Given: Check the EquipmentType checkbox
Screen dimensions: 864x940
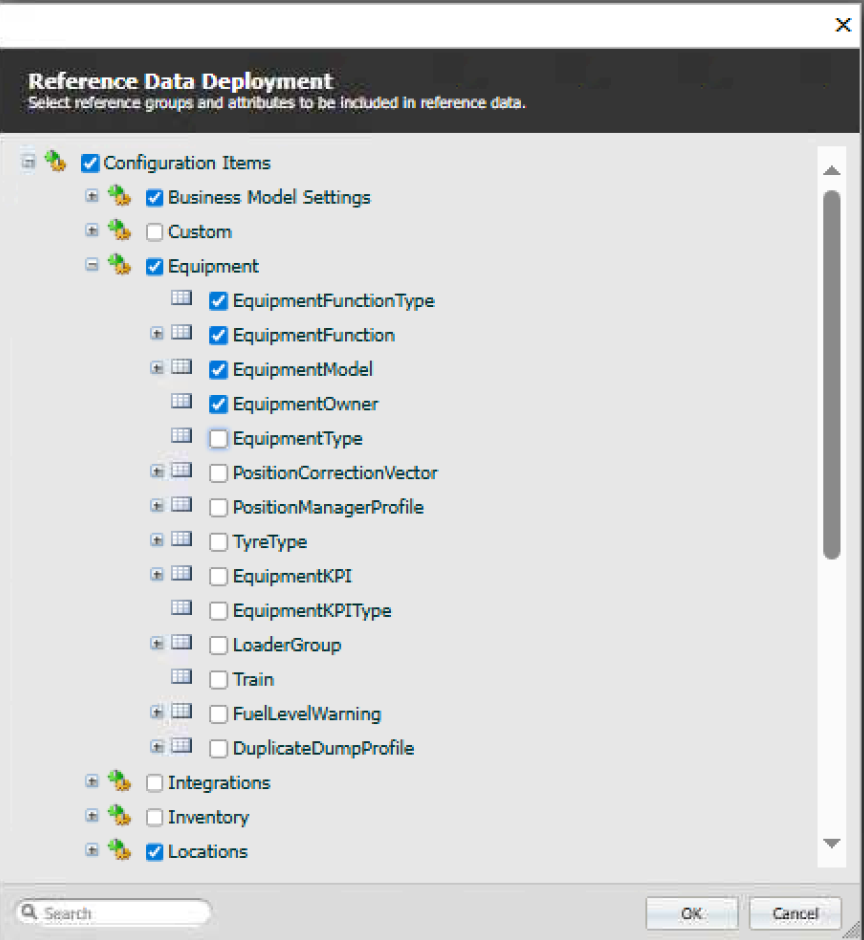Looking at the screenshot, I should (219, 439).
